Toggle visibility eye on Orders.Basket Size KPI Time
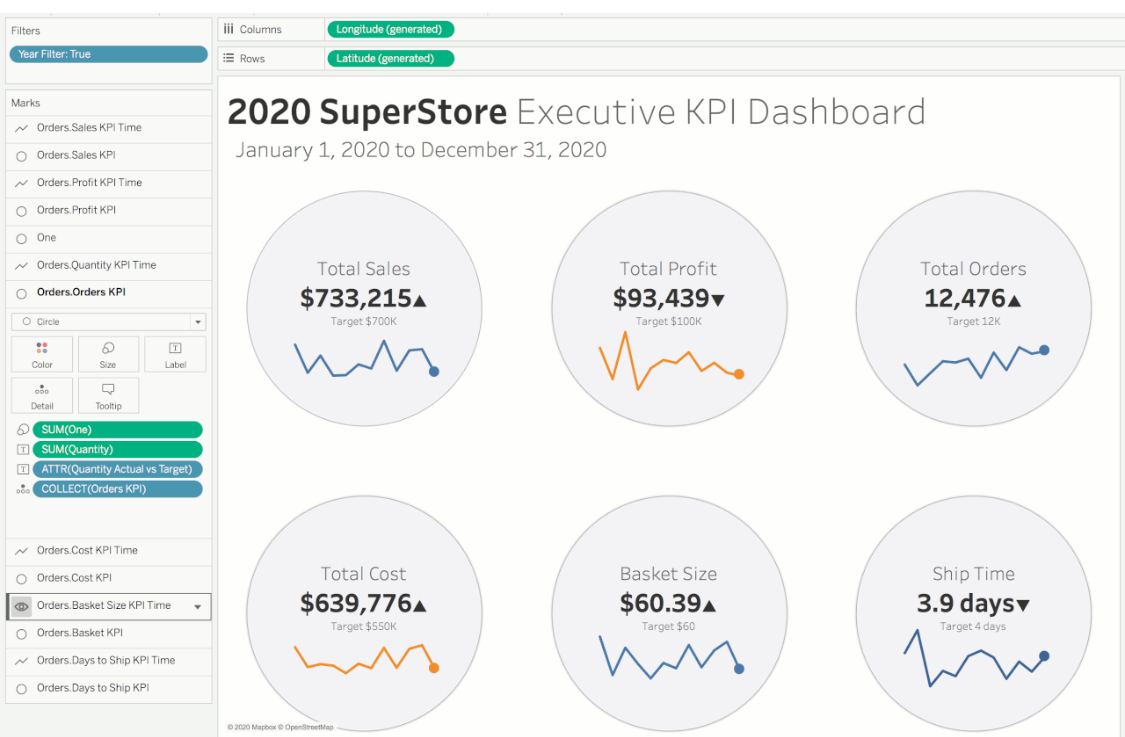 pos(22,606)
